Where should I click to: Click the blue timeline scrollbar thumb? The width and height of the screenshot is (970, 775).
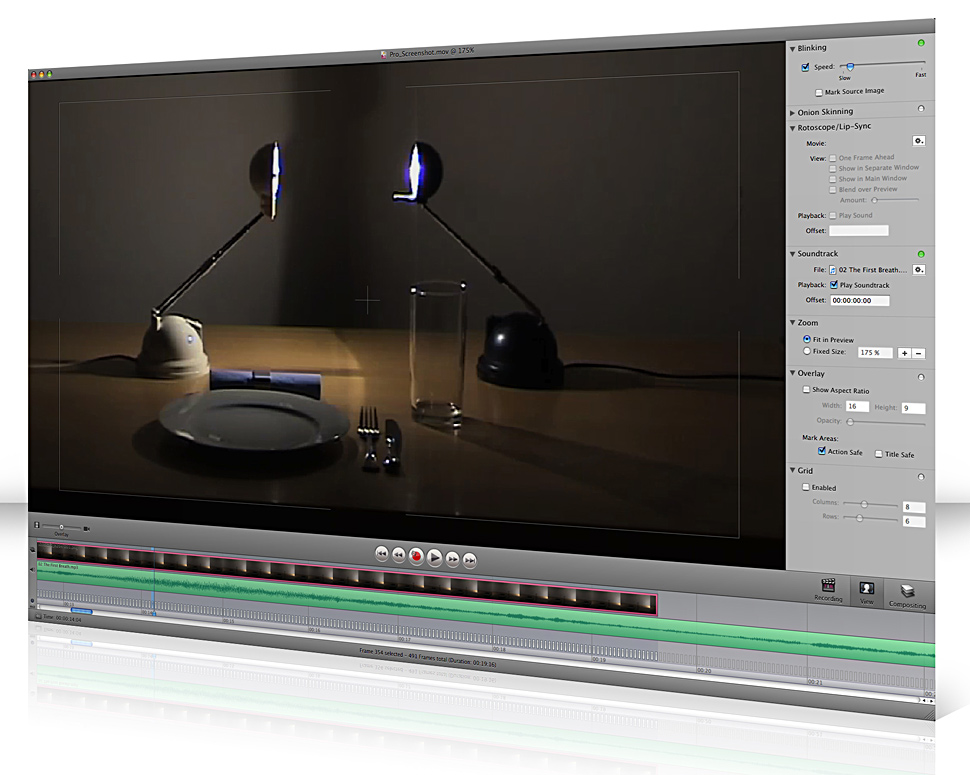click(x=82, y=611)
